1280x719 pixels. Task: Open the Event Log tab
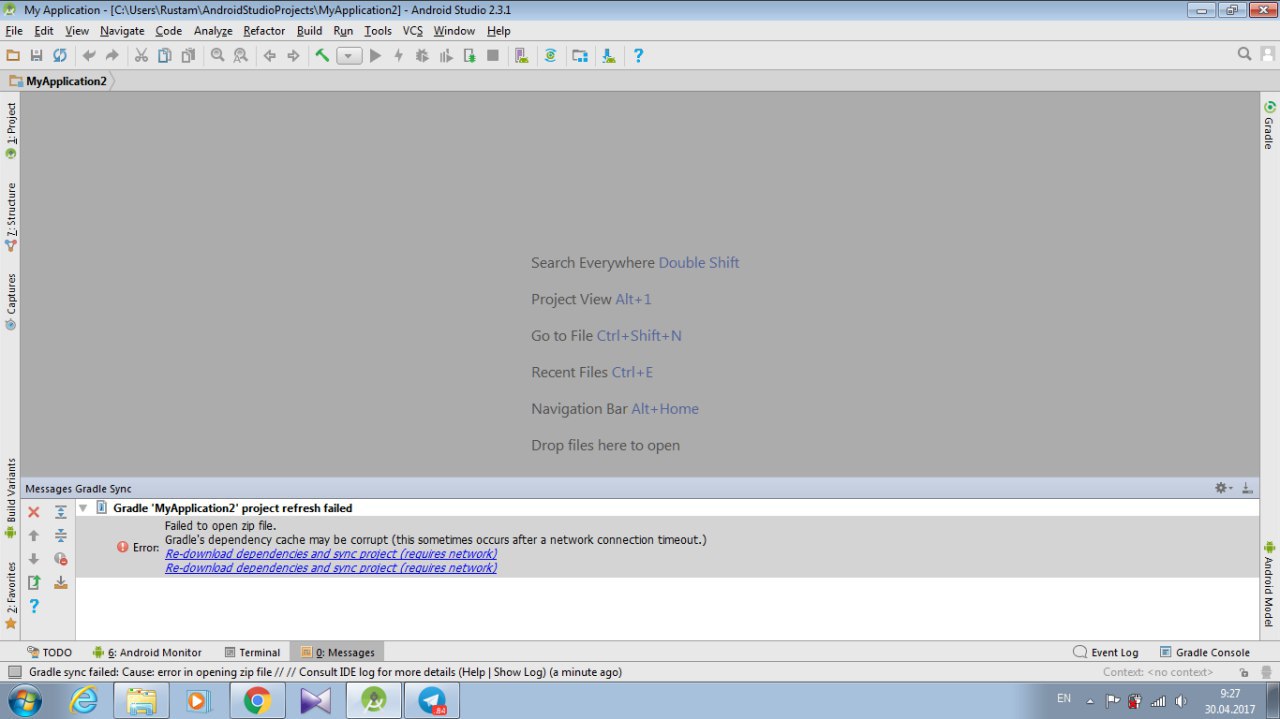(1106, 652)
